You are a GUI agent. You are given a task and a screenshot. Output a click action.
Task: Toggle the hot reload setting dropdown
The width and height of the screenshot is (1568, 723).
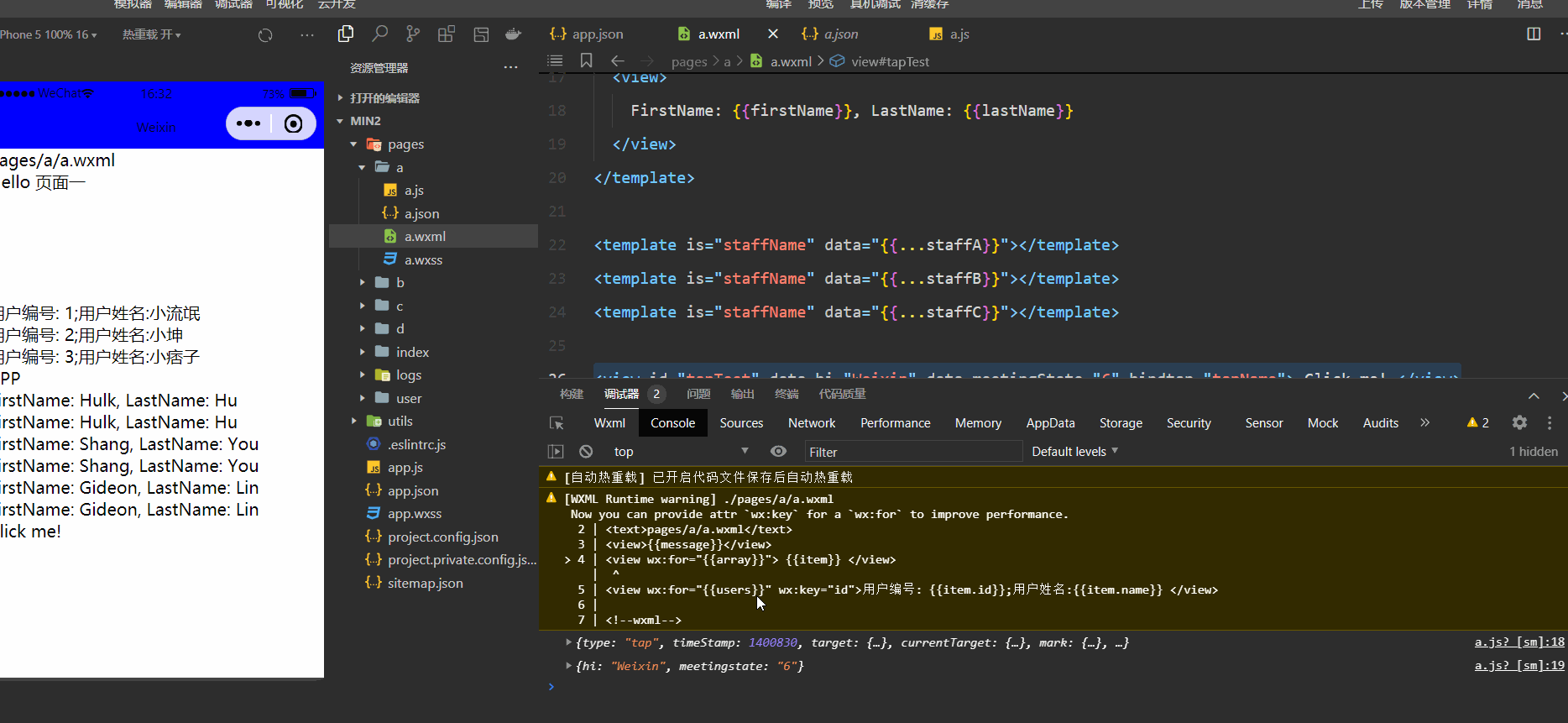152,35
